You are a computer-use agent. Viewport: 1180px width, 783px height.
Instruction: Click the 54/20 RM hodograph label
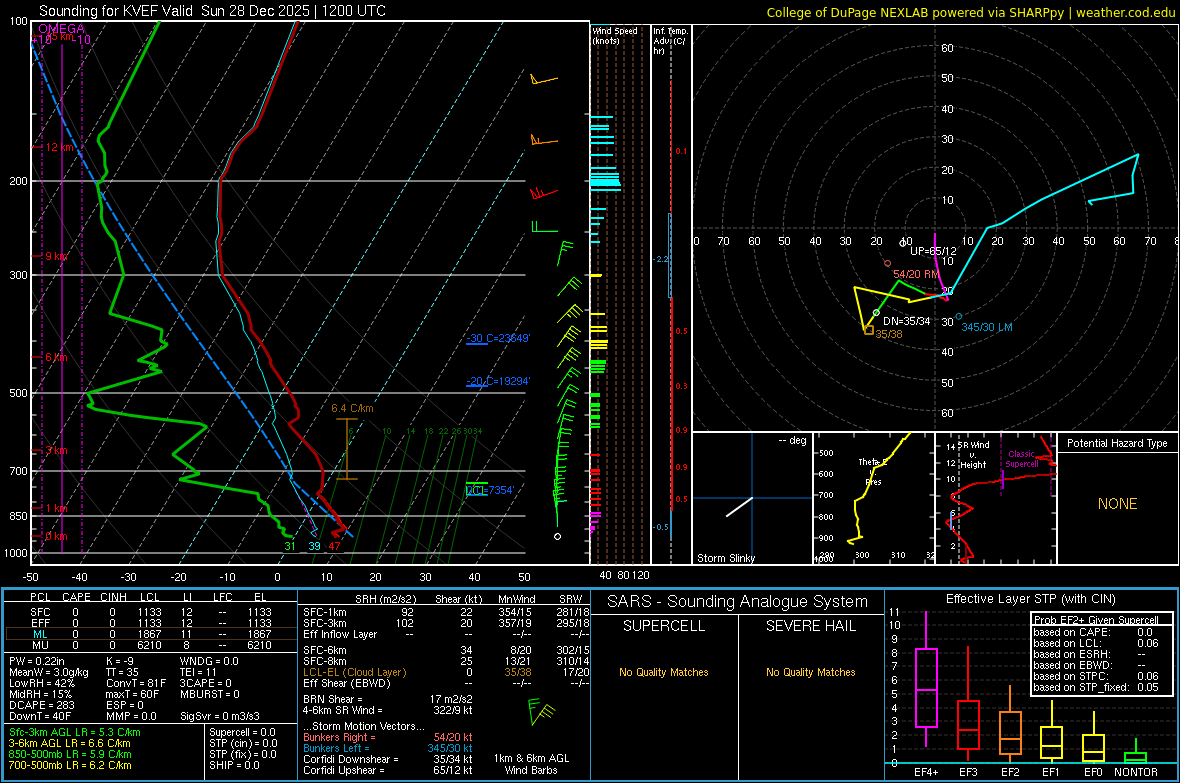917,274
